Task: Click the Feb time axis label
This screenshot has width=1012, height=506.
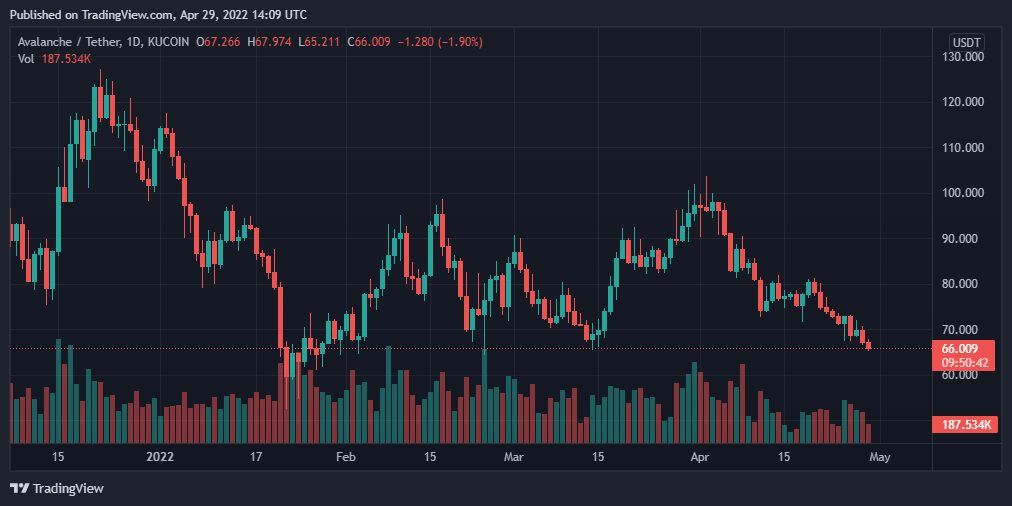Action: [x=346, y=457]
